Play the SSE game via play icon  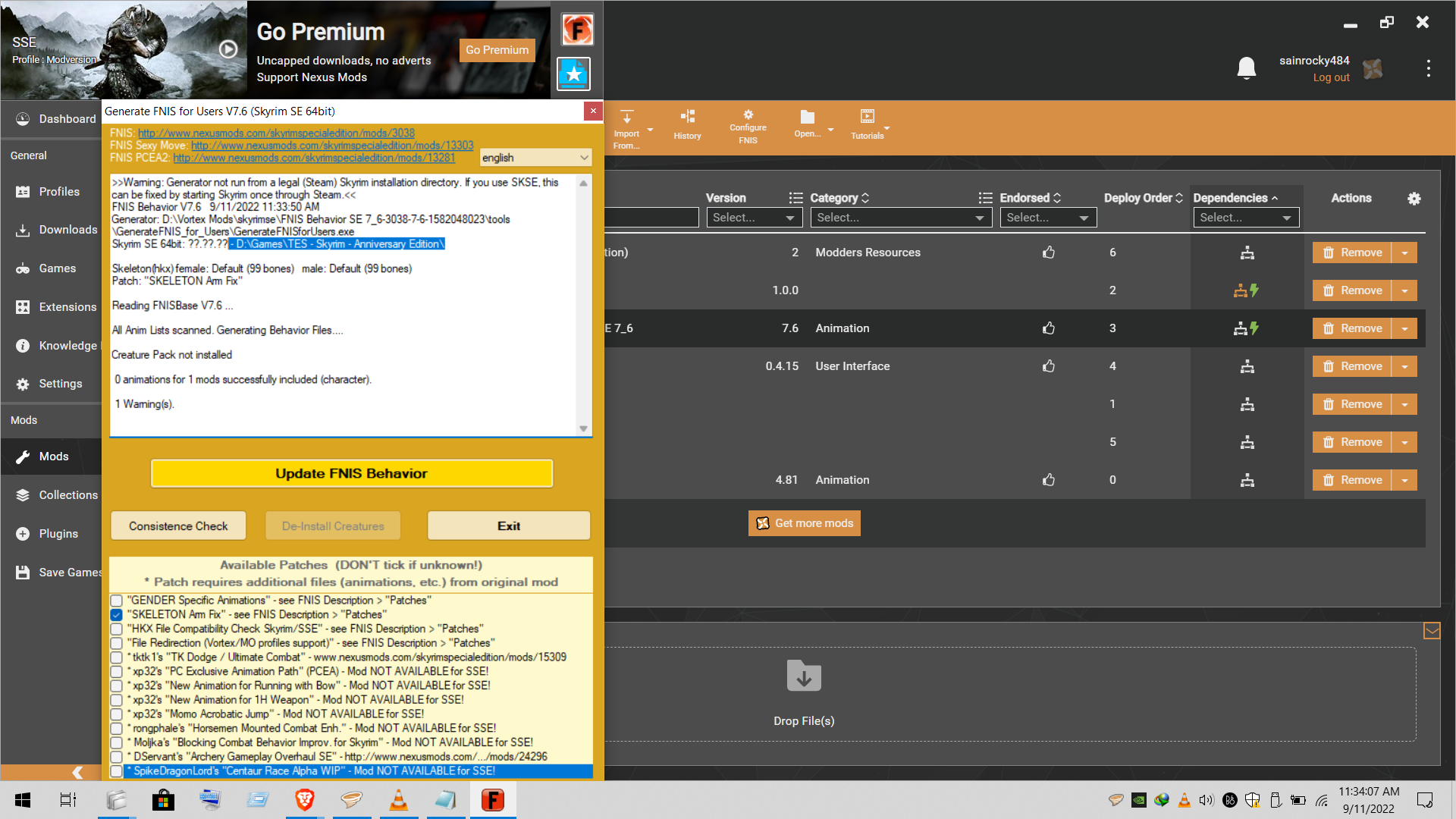[228, 49]
